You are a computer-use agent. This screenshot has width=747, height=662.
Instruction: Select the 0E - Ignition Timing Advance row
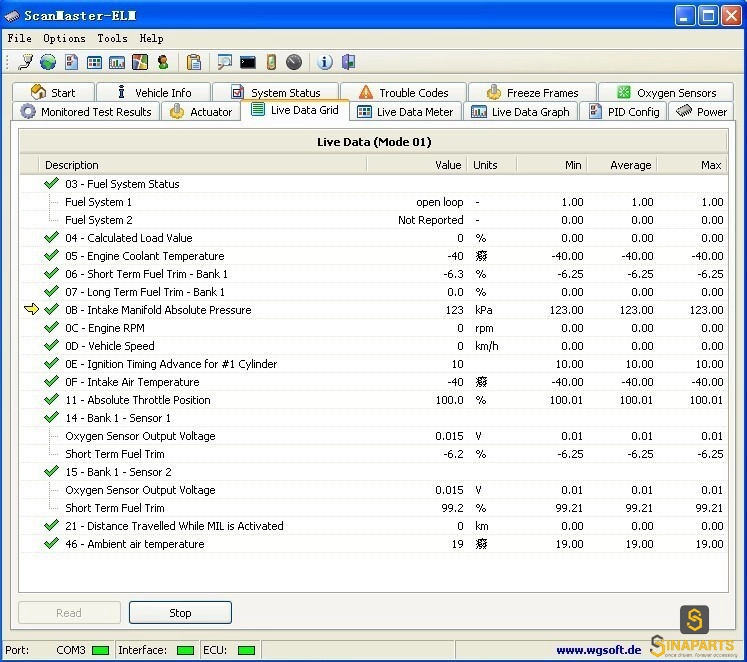coord(374,364)
